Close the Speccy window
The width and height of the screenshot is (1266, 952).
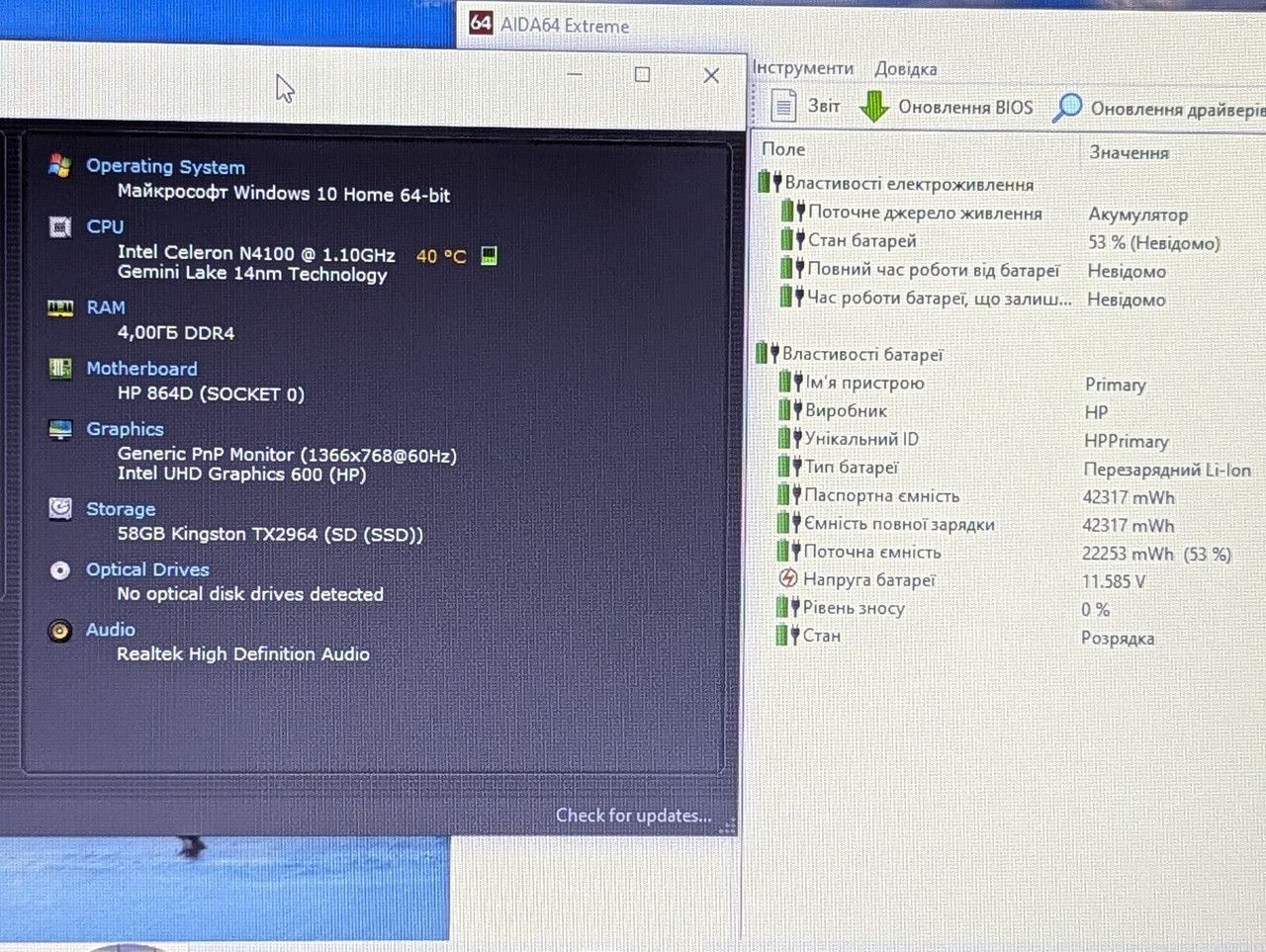[711, 75]
